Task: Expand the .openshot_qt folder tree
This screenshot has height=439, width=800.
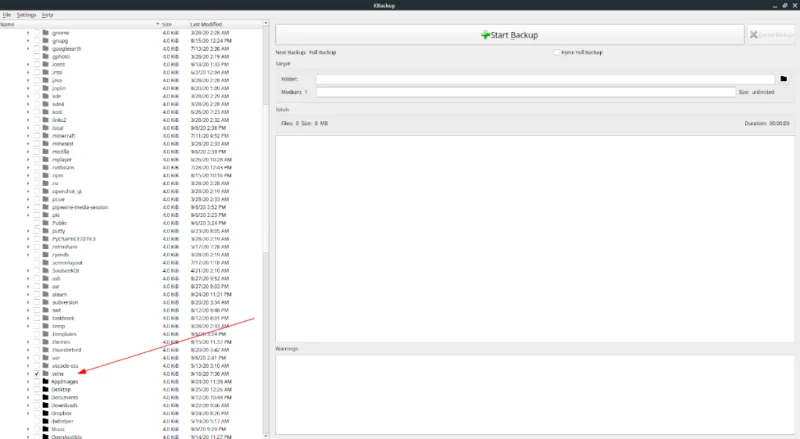Action: click(x=28, y=191)
